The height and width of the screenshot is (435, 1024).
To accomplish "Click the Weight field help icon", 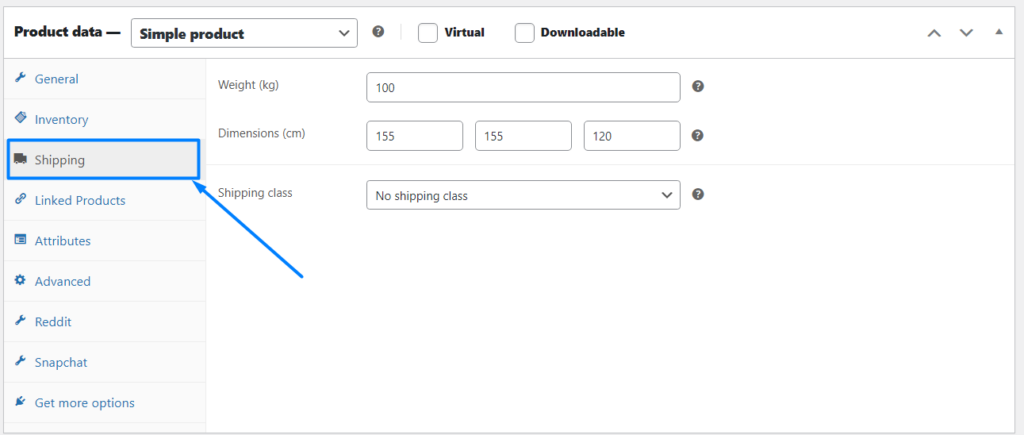I will pos(697,86).
